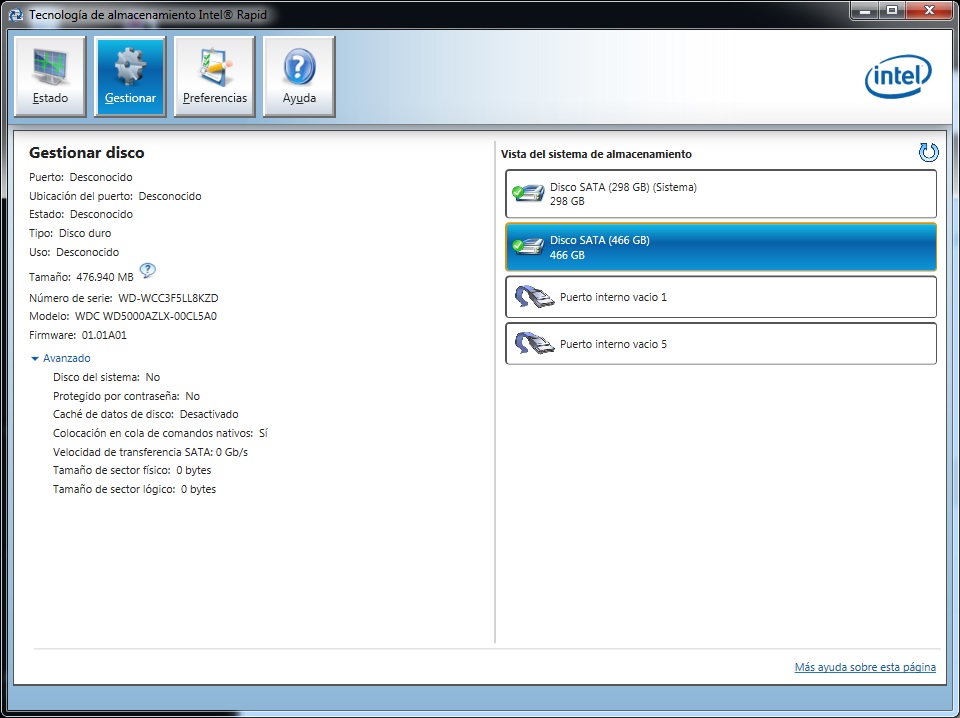Image resolution: width=960 pixels, height=718 pixels.
Task: Click Colocación en cola de comandos nativos
Action: [x=160, y=433]
